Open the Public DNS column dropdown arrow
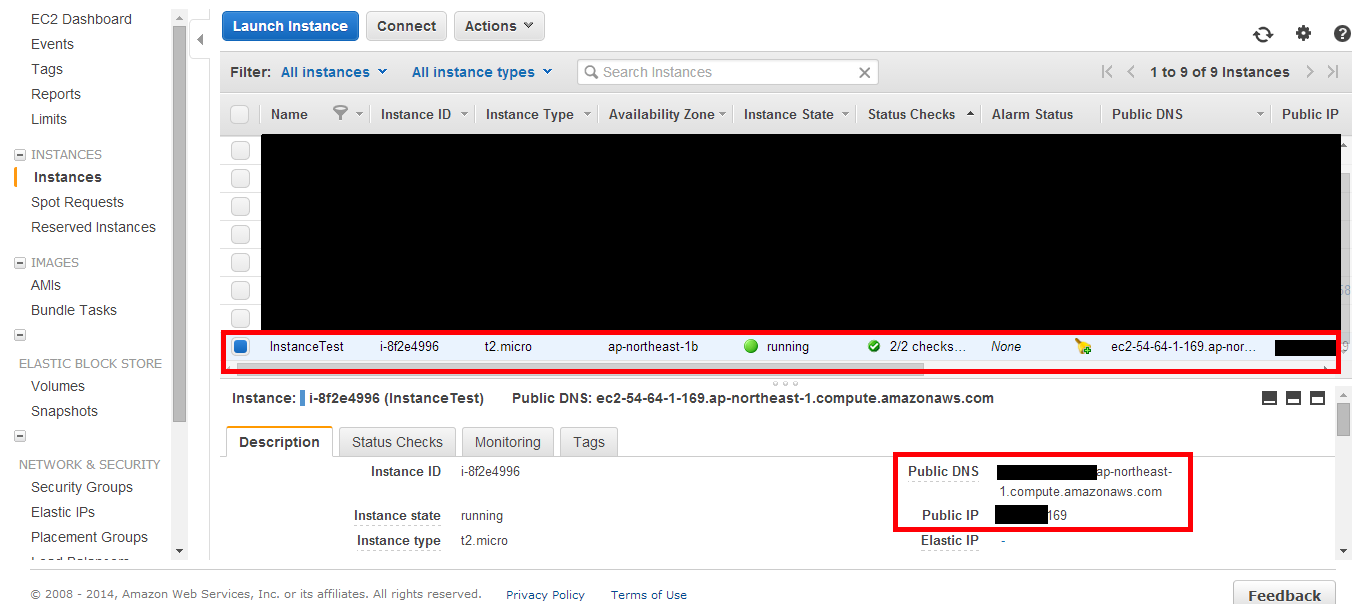1365x604 pixels. click(1261, 114)
